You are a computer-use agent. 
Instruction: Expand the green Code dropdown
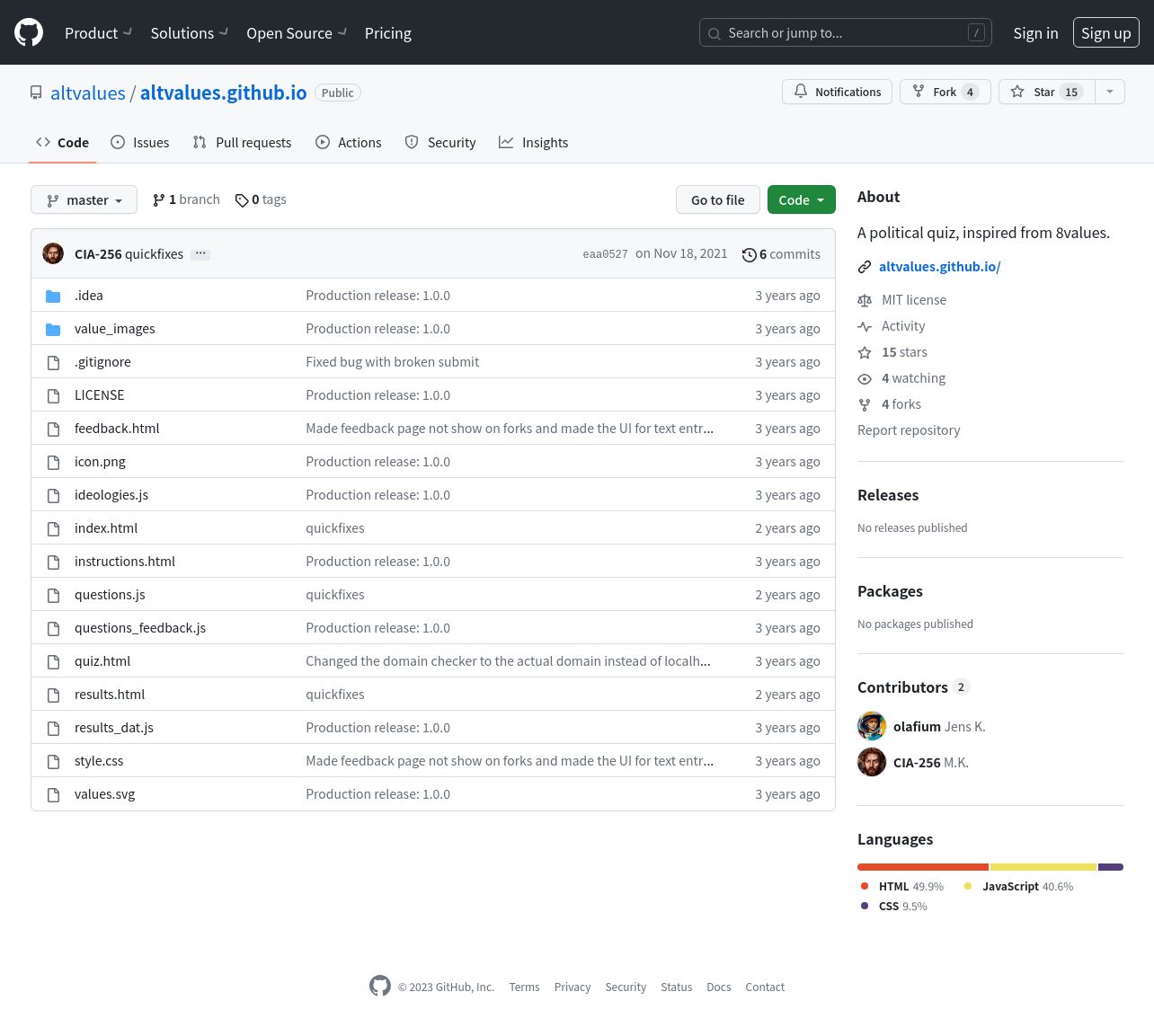[x=802, y=199]
